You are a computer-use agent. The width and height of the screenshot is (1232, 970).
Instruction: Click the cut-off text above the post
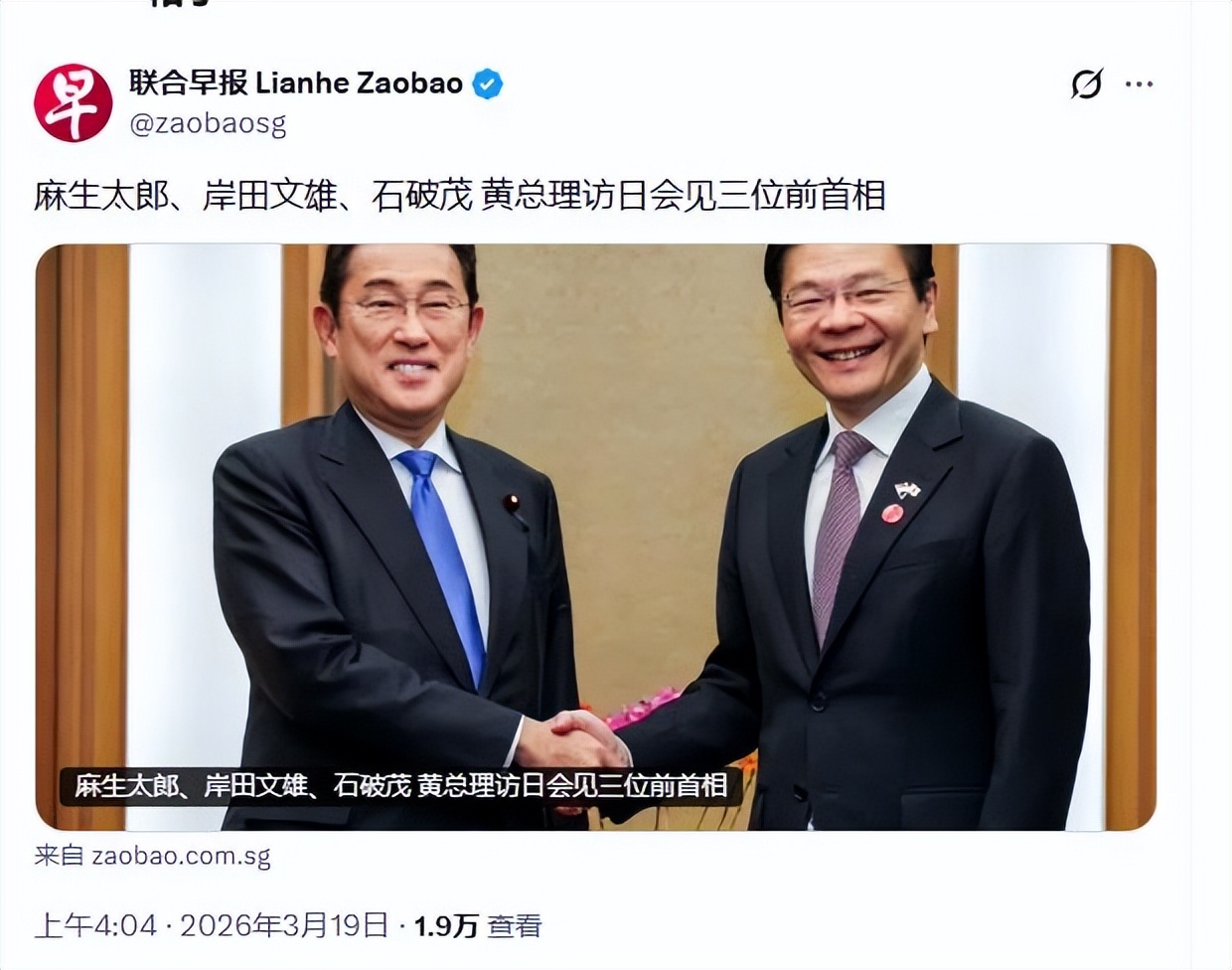click(x=181, y=4)
